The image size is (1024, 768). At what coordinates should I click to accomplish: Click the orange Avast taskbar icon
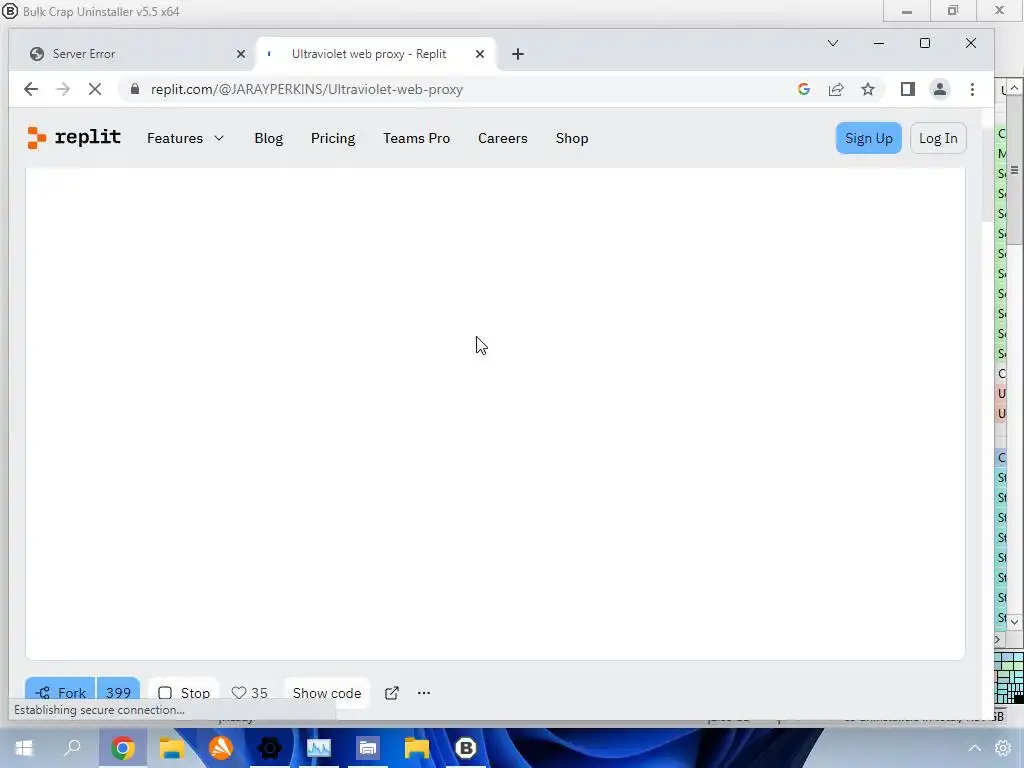221,748
